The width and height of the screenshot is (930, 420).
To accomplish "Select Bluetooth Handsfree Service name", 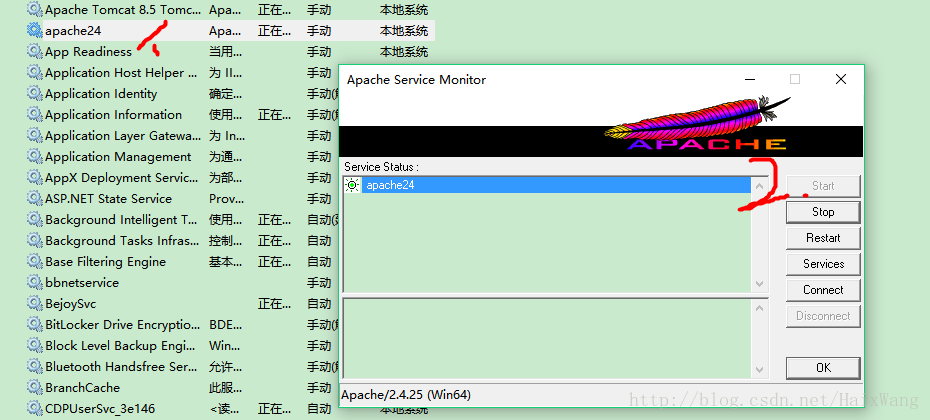I will click(121, 367).
